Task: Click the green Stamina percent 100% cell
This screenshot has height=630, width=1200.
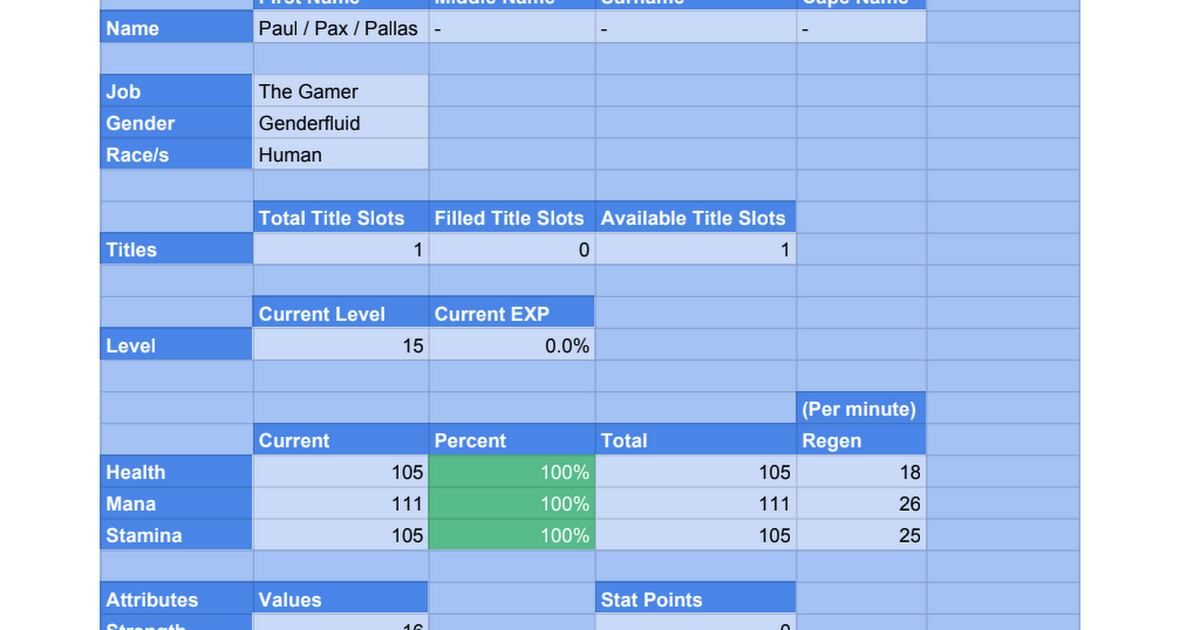Action: point(512,536)
